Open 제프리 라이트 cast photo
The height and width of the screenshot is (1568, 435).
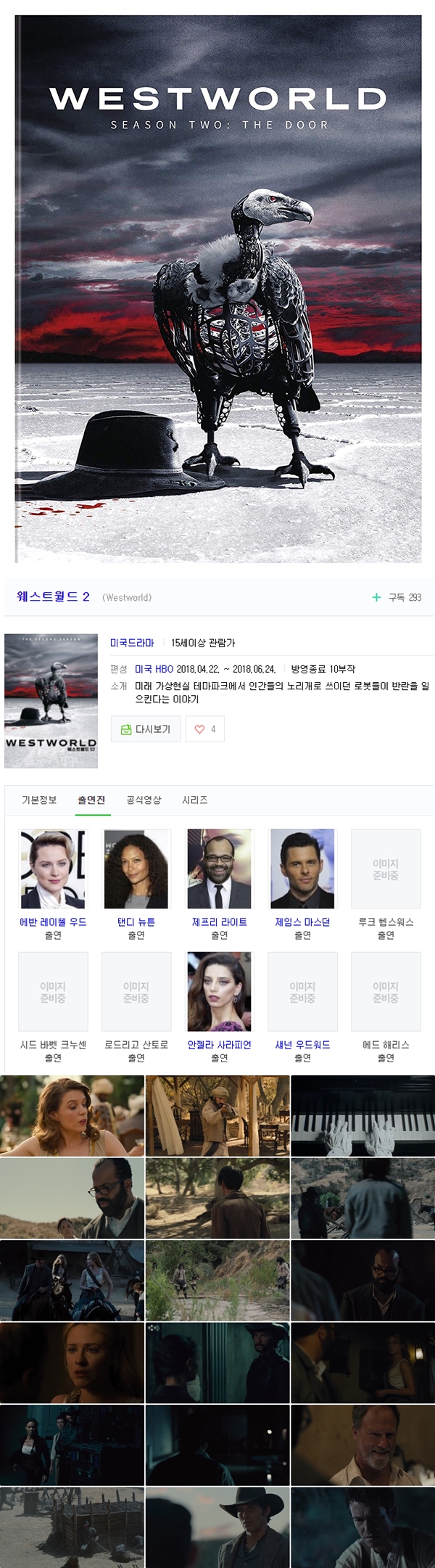click(220, 869)
